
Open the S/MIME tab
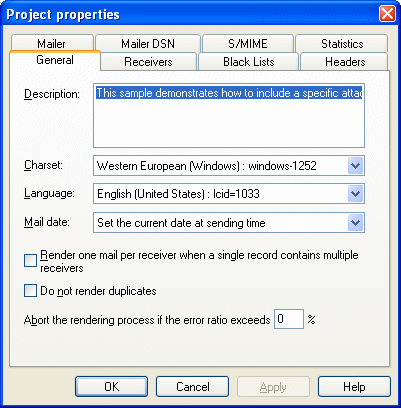[248, 43]
